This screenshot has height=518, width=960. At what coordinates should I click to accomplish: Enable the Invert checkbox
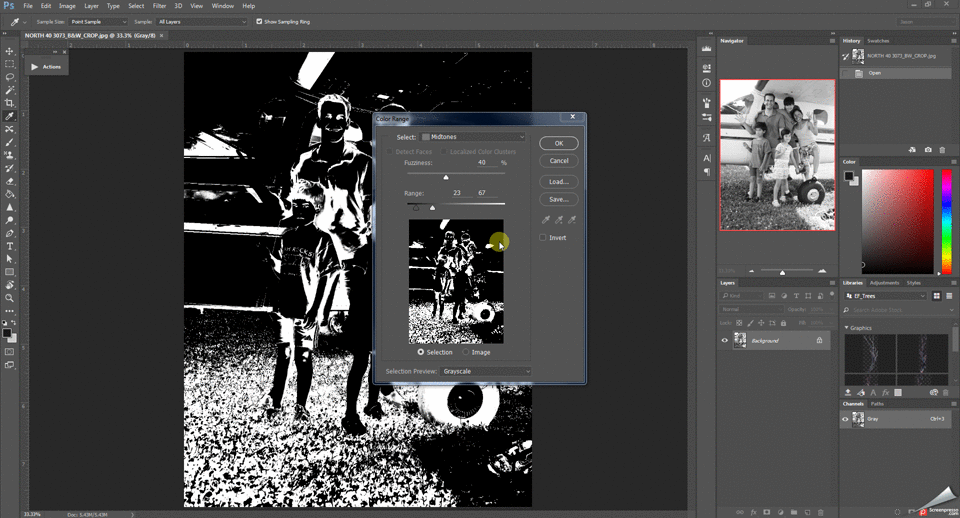pyautogui.click(x=542, y=238)
